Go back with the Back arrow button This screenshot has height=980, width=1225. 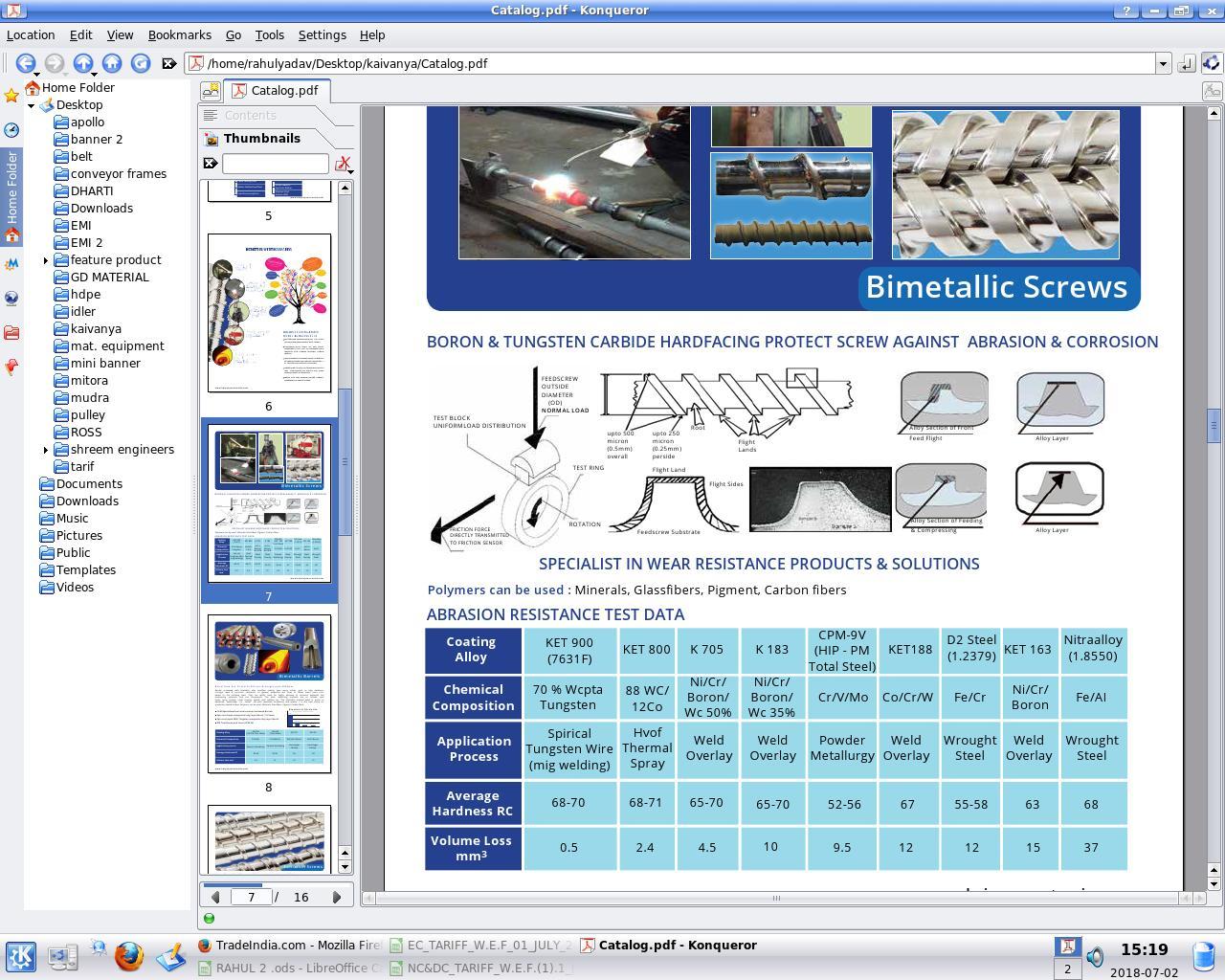(x=25, y=63)
